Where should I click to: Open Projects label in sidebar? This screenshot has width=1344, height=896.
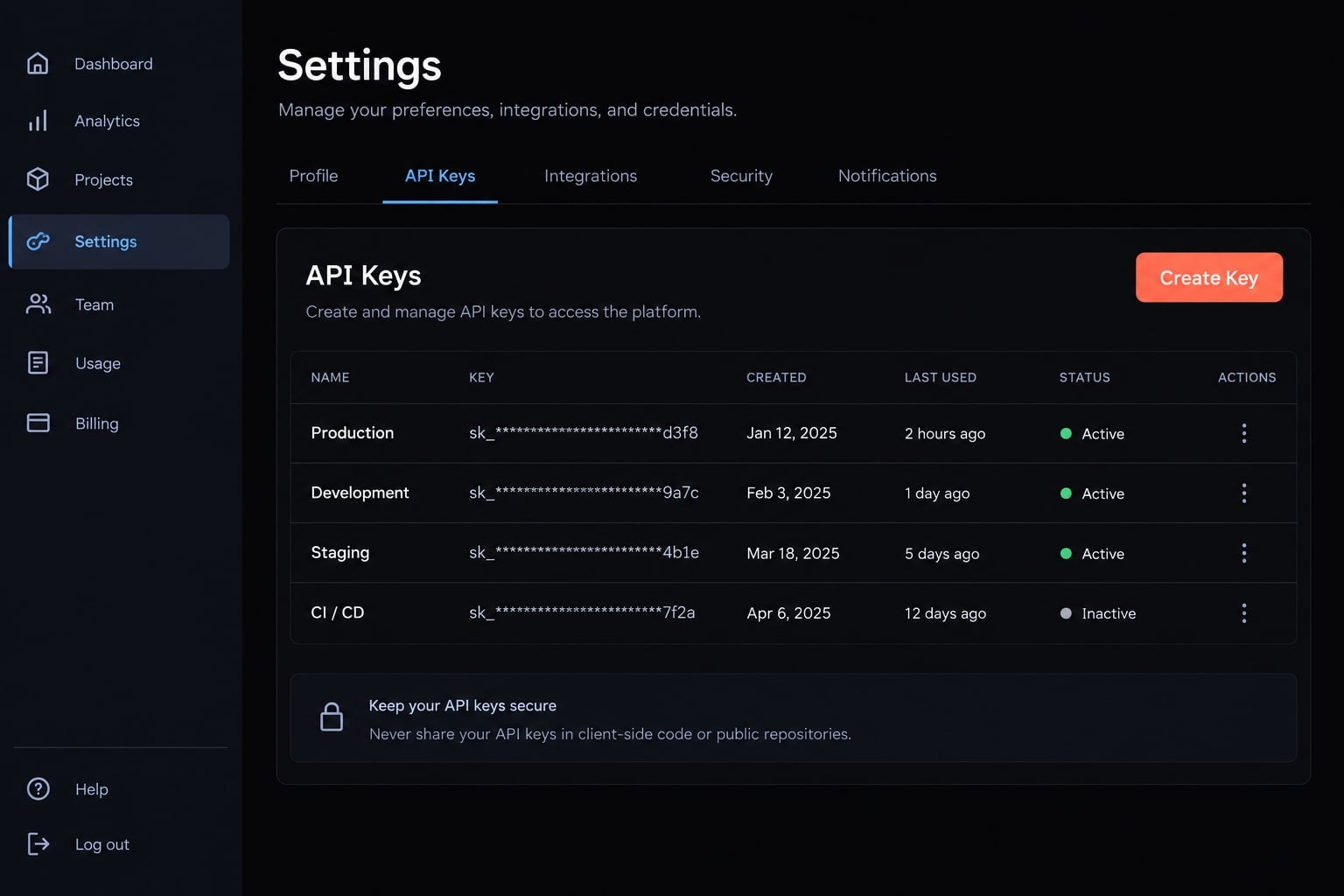click(103, 179)
